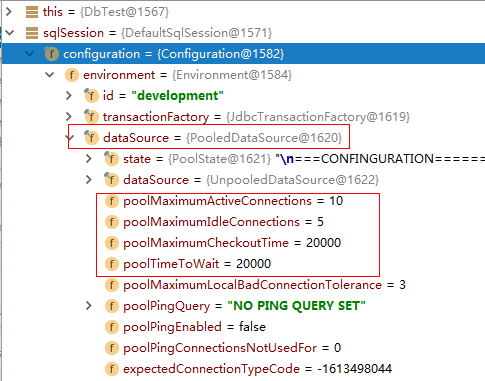
Task: Select poolMaximumActiveConnections = 10 row
Action: (x=244, y=201)
